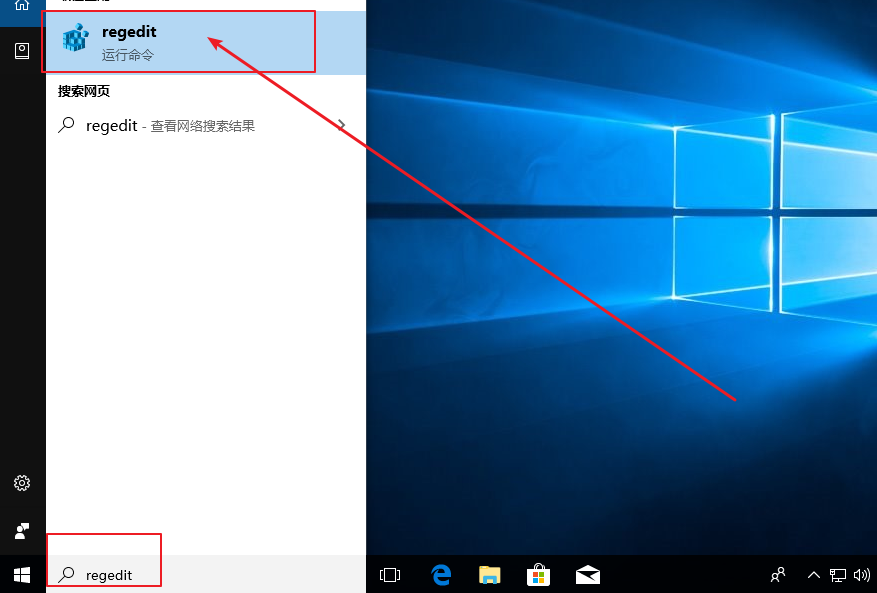Viewport: 877px width, 593px height.
Task: Open Task View on the taskbar
Action: tap(389, 575)
